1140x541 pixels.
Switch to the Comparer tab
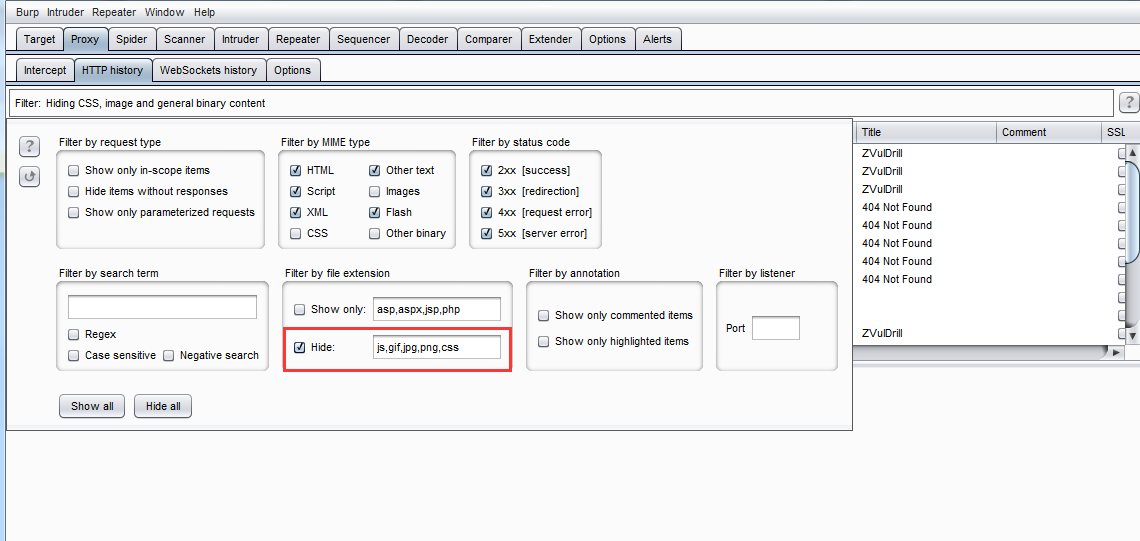(x=489, y=39)
